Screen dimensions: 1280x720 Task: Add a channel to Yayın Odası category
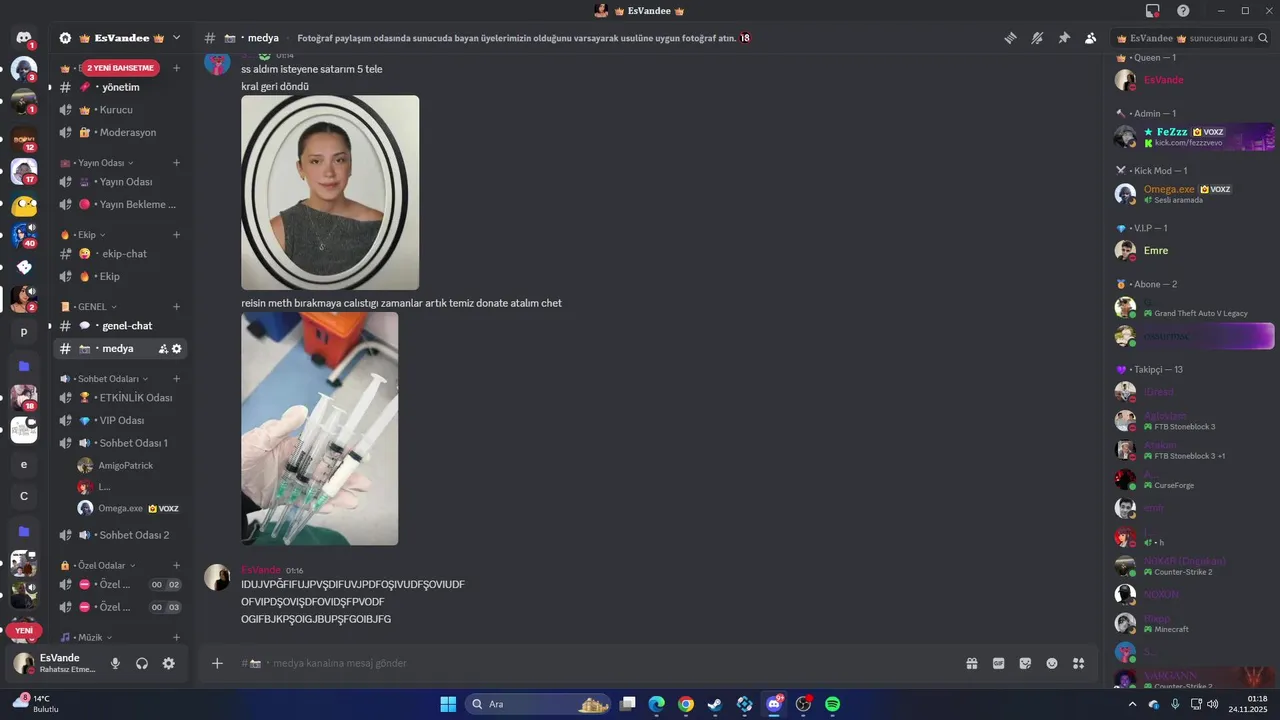click(x=176, y=162)
